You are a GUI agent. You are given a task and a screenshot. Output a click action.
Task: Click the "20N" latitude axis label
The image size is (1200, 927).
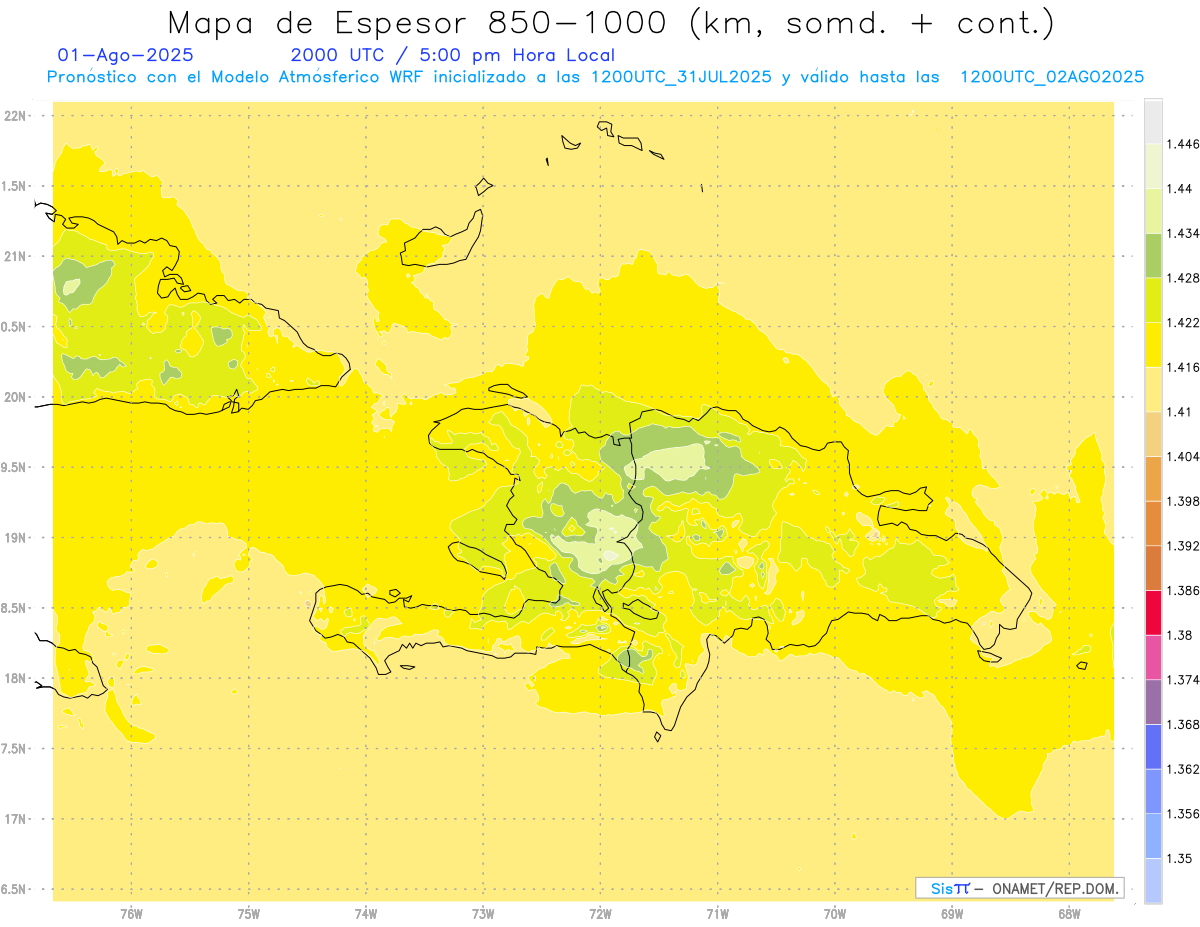(x=15, y=397)
